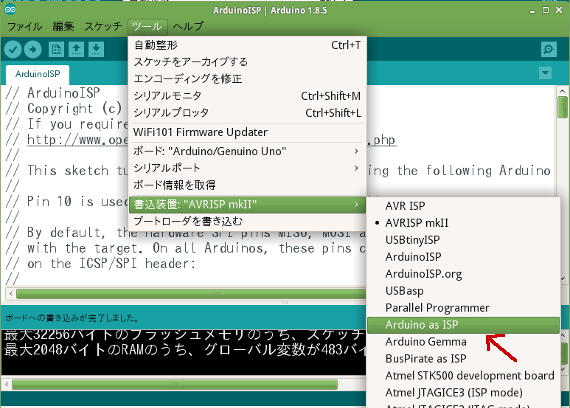Image resolution: width=570 pixels, height=408 pixels.
Task: Click the editor horizontal scrollbar bar
Action: 191,293
